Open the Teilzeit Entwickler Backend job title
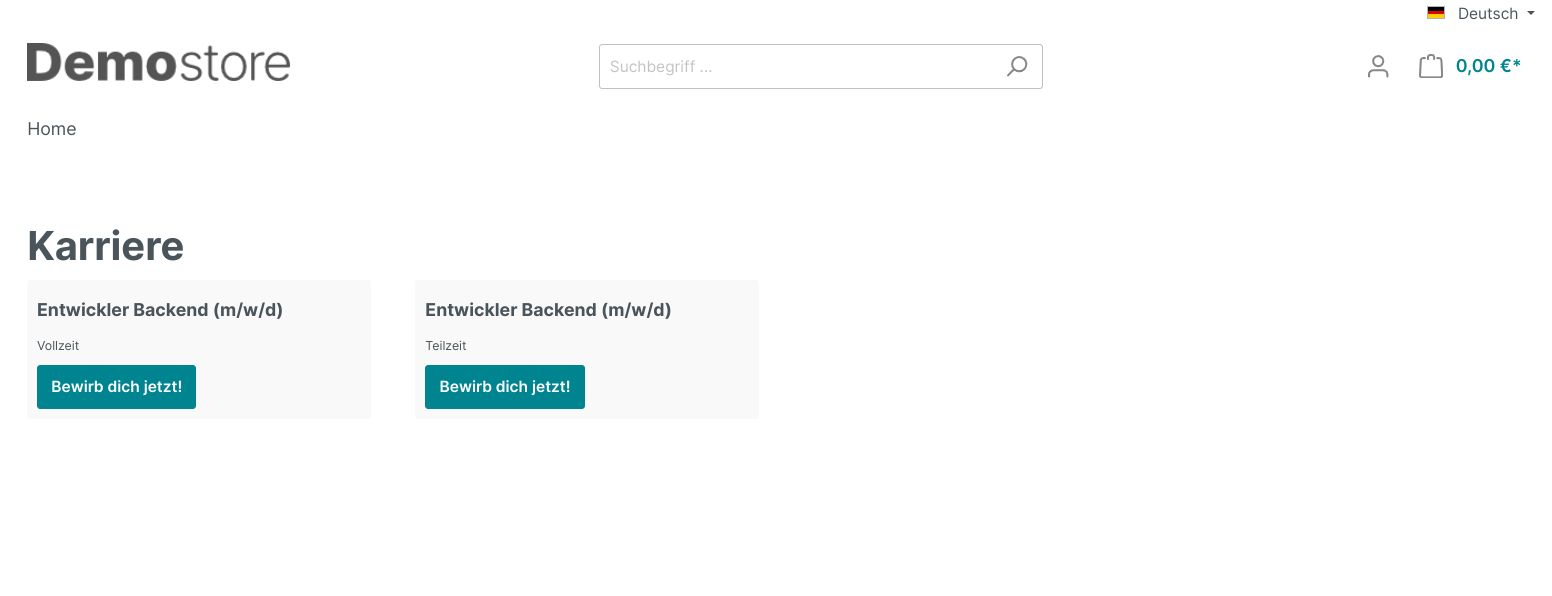The height and width of the screenshot is (596, 1552). [548, 310]
